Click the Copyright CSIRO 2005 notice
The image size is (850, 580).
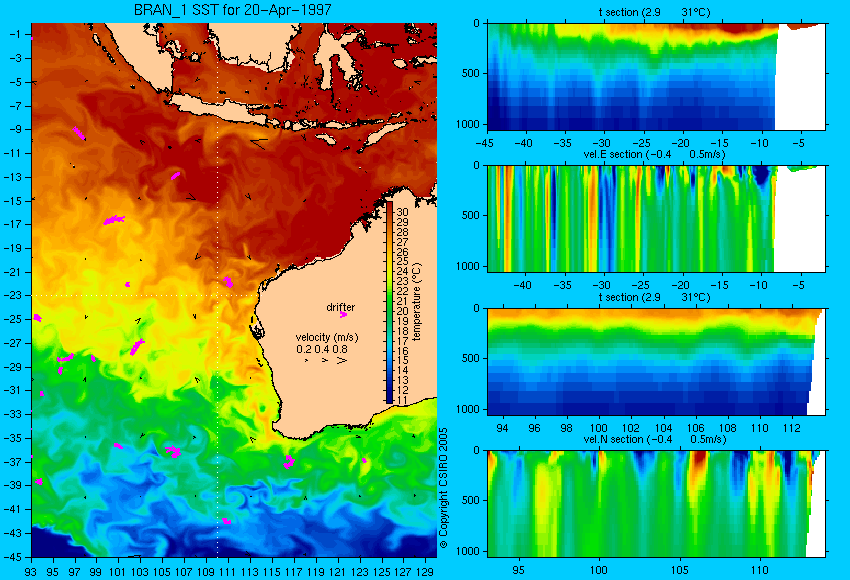pyautogui.click(x=443, y=488)
